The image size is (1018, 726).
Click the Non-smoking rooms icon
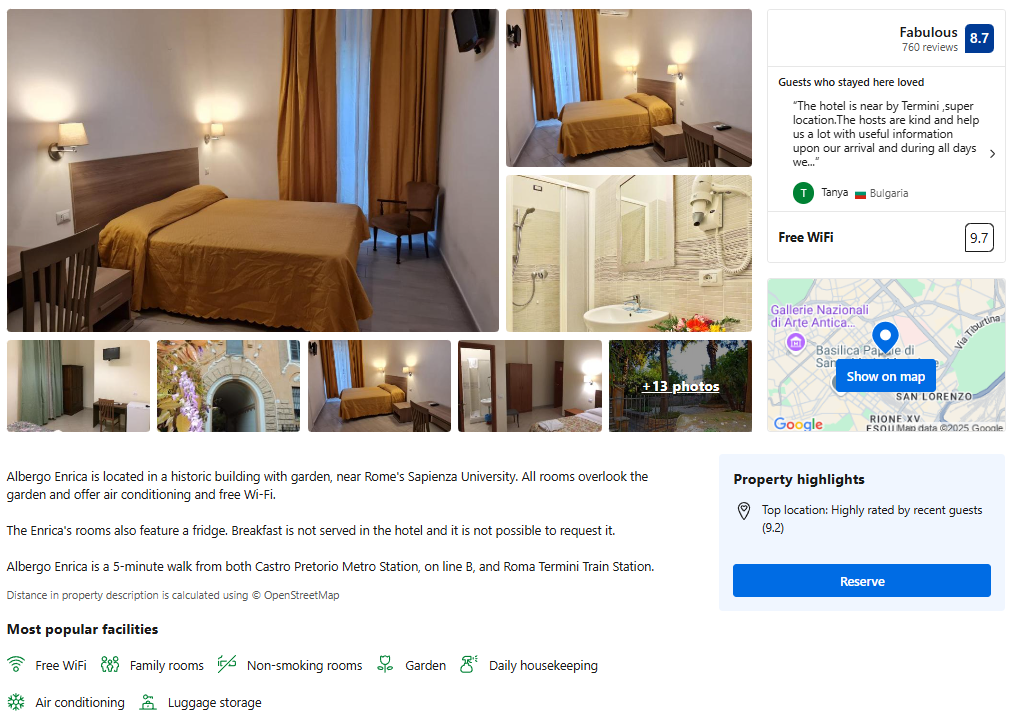(x=227, y=664)
